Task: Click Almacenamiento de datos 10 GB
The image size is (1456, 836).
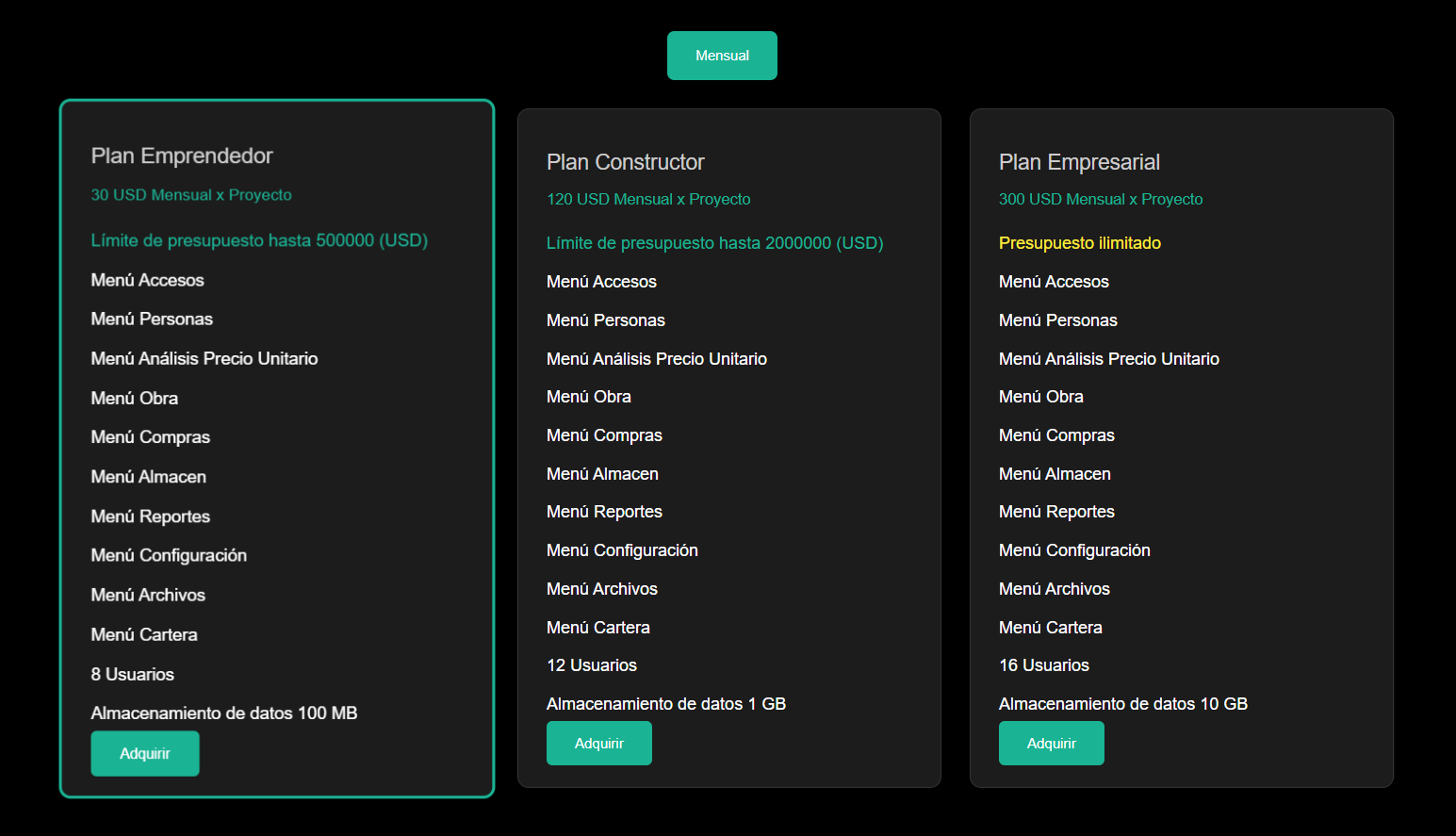Action: click(x=1123, y=704)
